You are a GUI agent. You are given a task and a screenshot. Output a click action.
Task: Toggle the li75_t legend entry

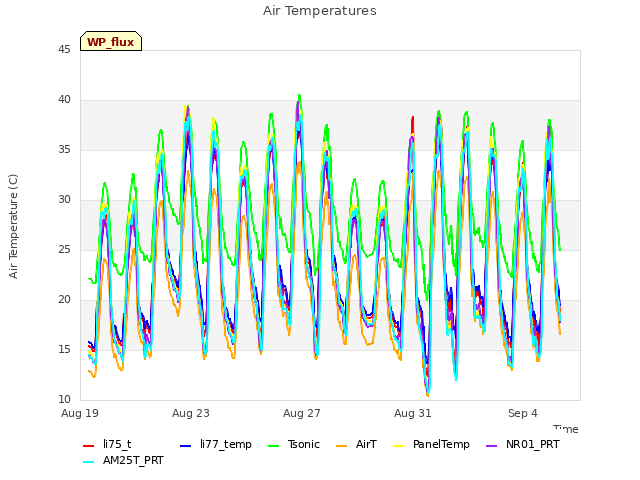pyautogui.click(x=107, y=444)
